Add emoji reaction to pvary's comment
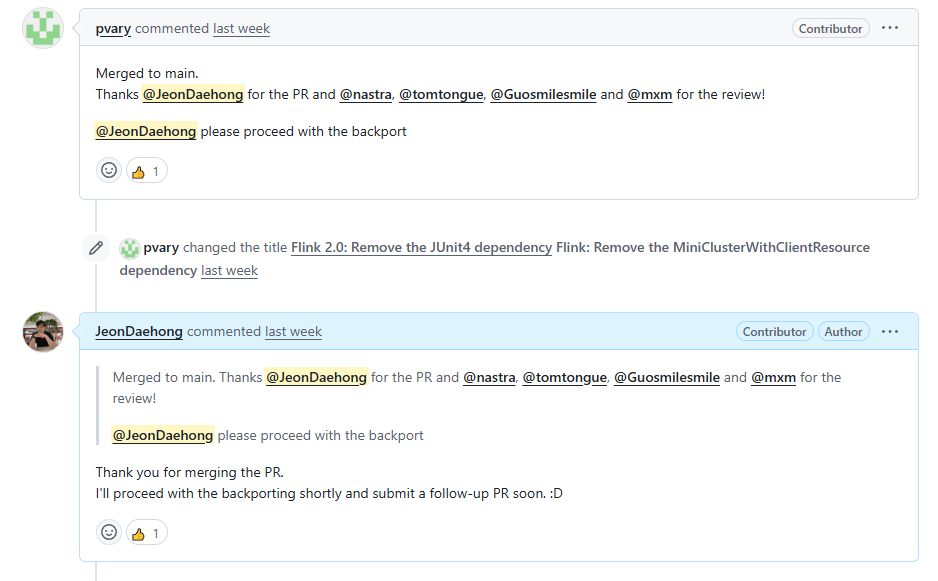The image size is (938, 581). 109,171
